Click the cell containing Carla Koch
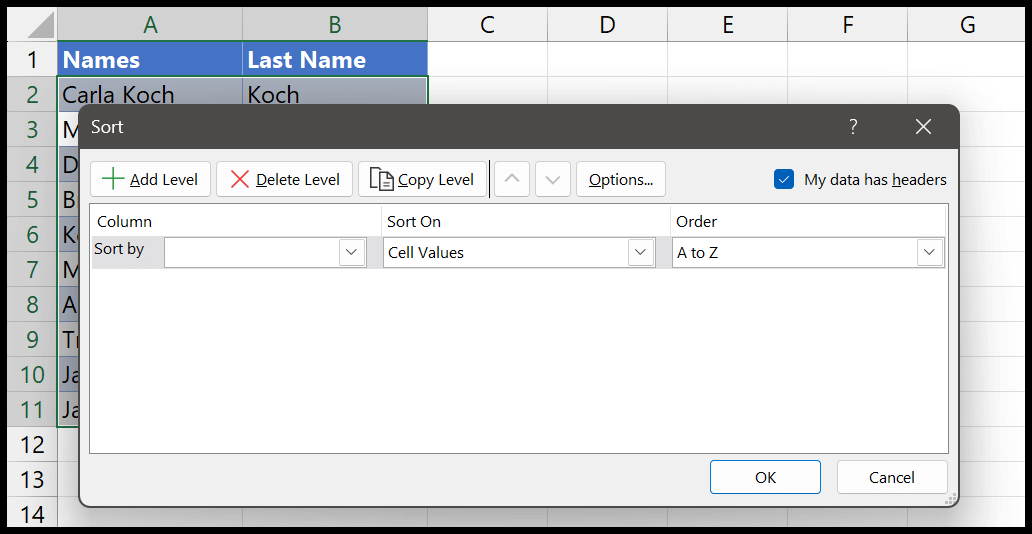Viewport: 1032px width, 534px height. pyautogui.click(x=150, y=93)
